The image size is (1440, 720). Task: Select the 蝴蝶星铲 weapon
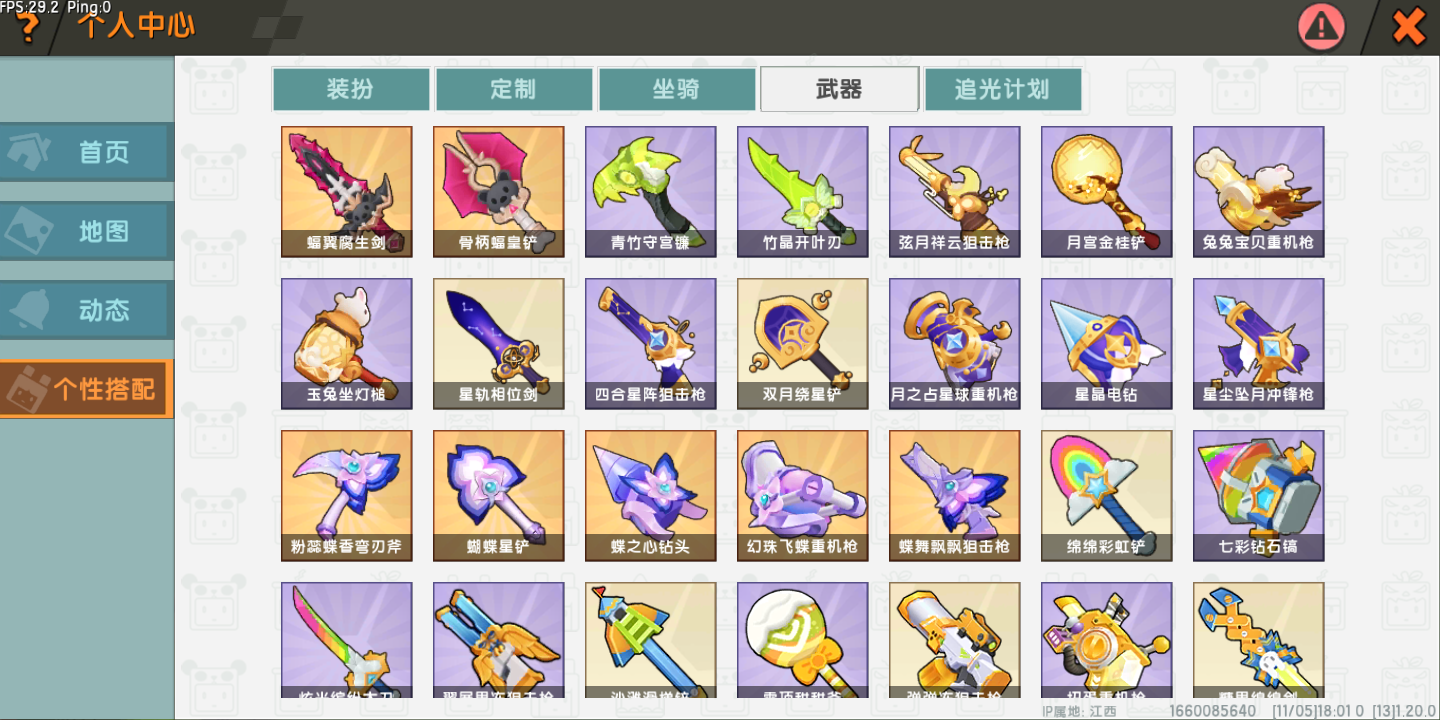498,496
